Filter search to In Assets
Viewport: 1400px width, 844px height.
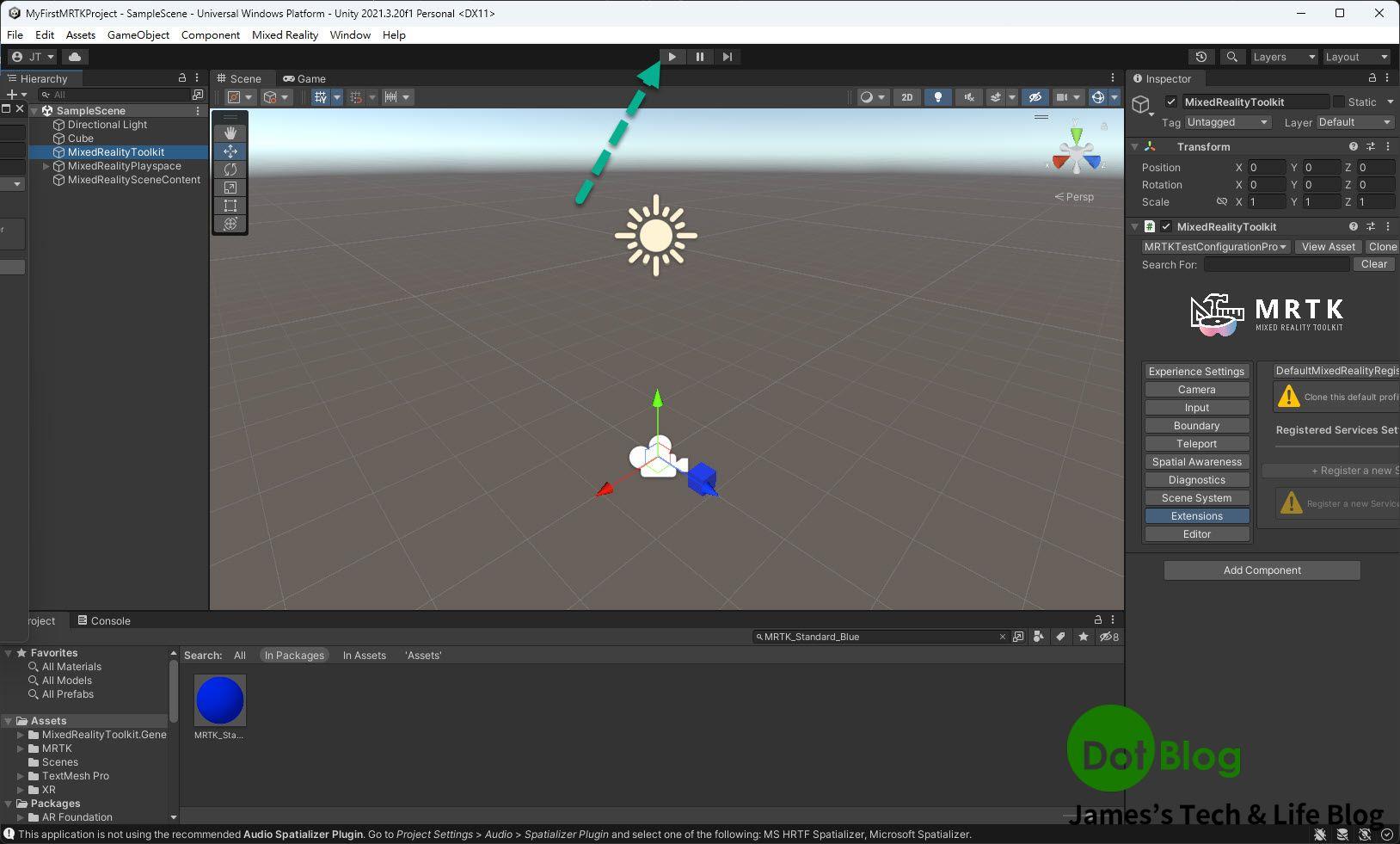(364, 656)
